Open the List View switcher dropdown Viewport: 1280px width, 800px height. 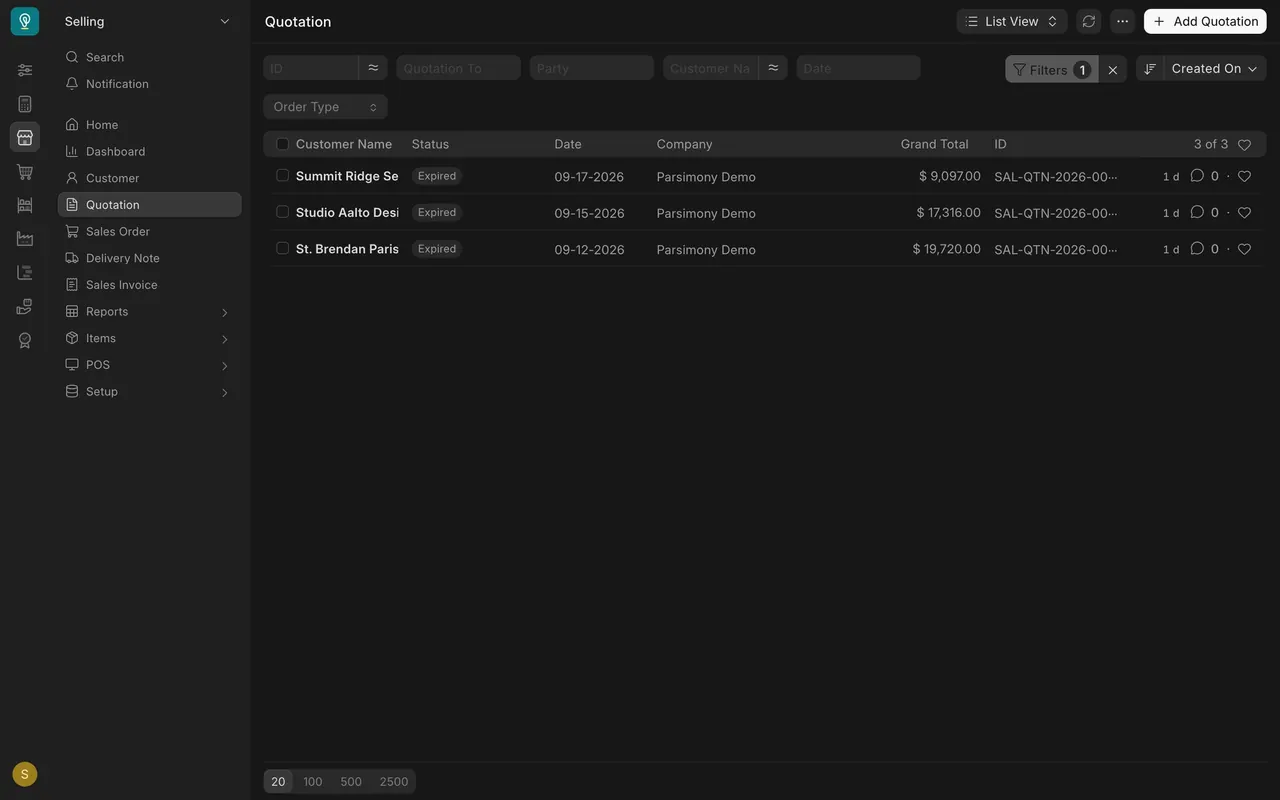[1012, 21]
